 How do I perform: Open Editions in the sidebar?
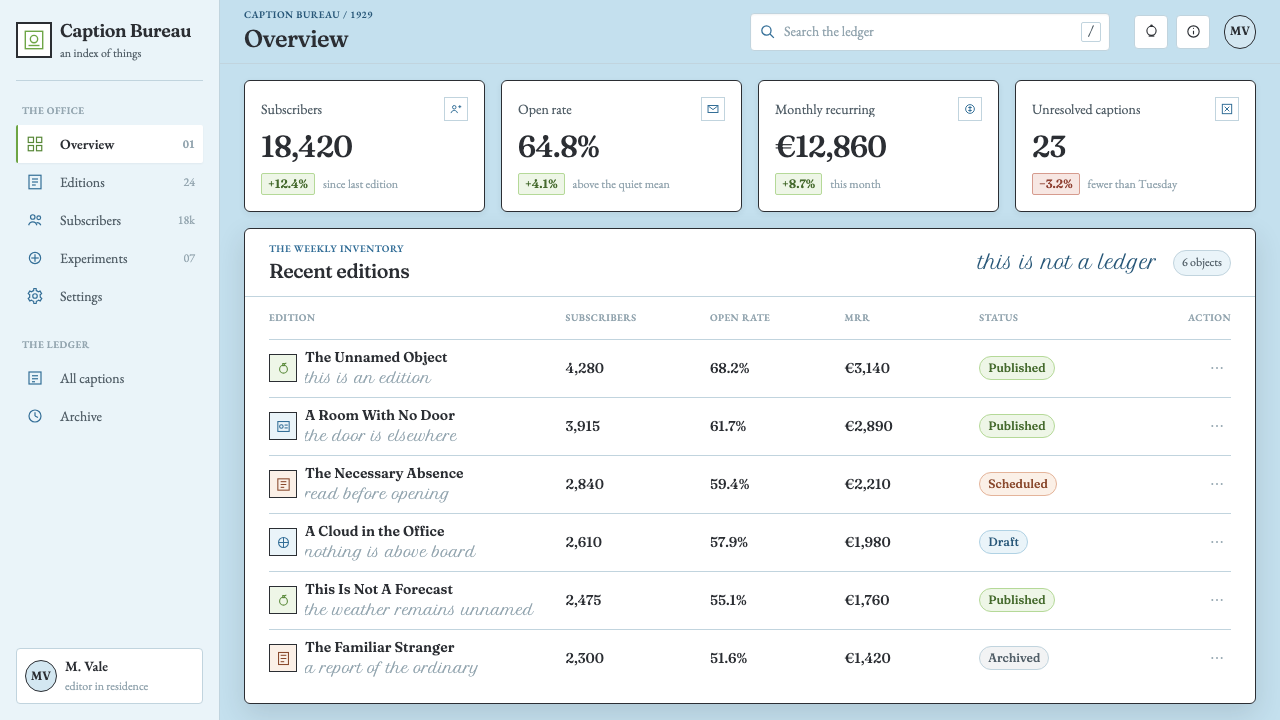(x=110, y=182)
